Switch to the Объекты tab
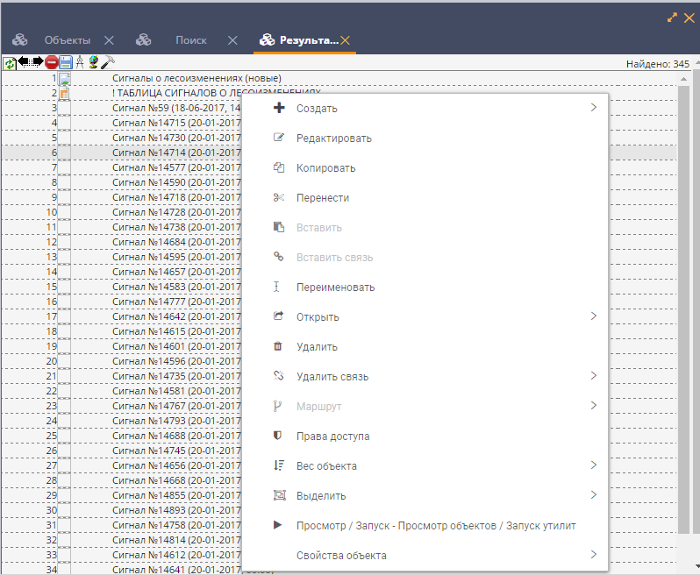The width and height of the screenshot is (700, 575). 66,40
